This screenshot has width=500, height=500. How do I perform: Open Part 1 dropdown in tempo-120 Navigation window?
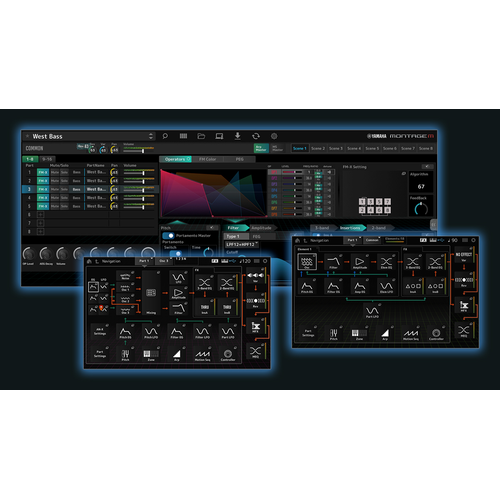pos(144,261)
